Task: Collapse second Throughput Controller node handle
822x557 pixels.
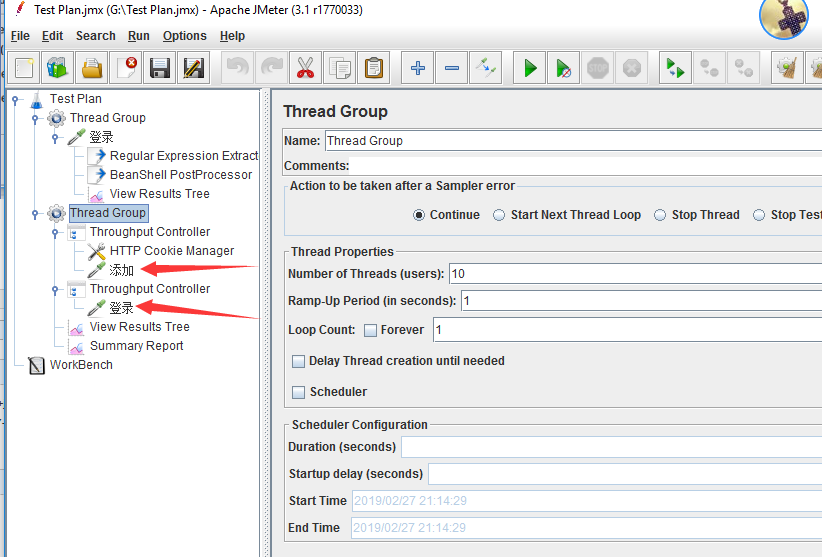Action: (55, 290)
